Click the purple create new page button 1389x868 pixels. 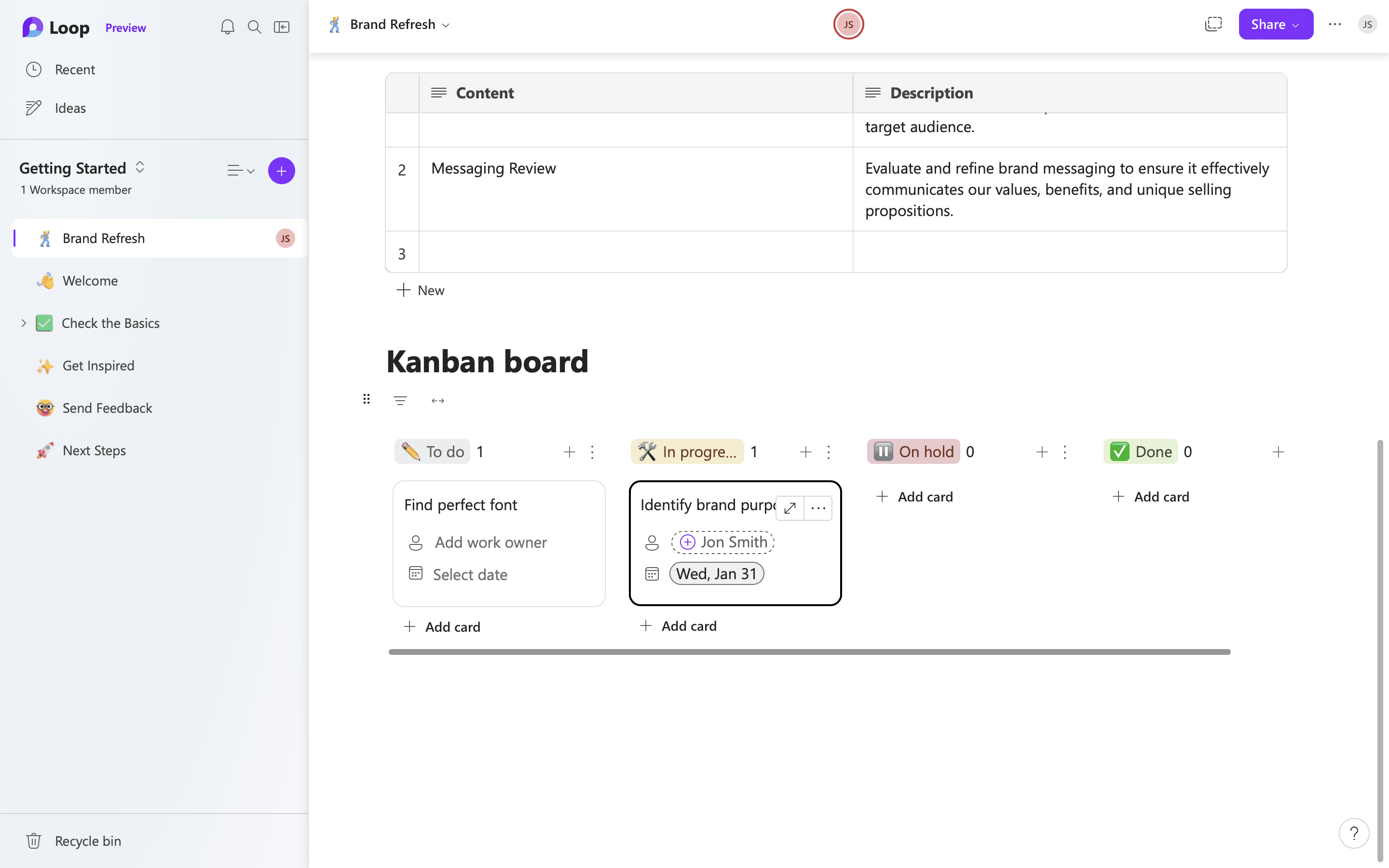(x=281, y=171)
